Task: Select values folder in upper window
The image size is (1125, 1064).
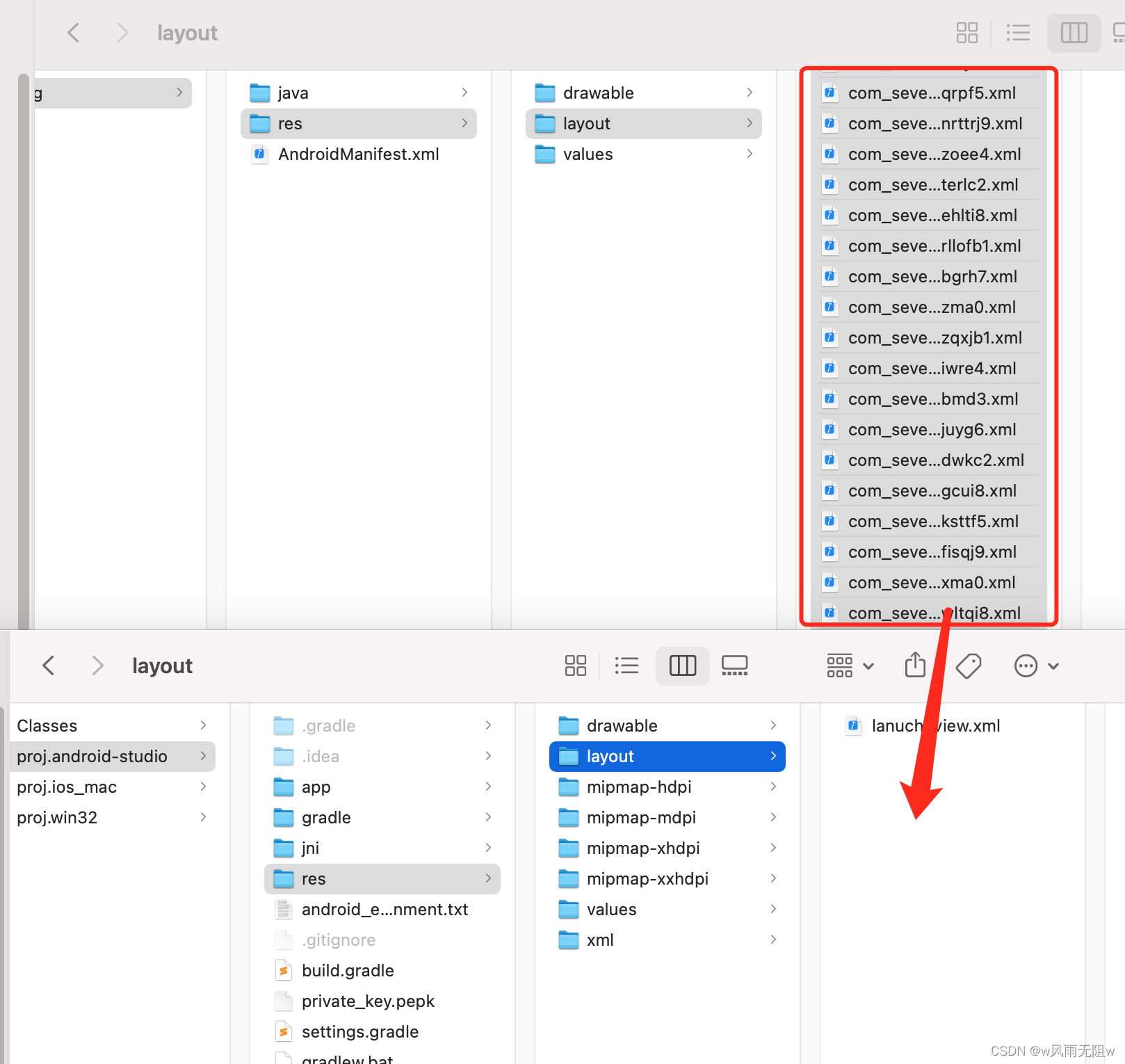Action: pyautogui.click(x=644, y=154)
